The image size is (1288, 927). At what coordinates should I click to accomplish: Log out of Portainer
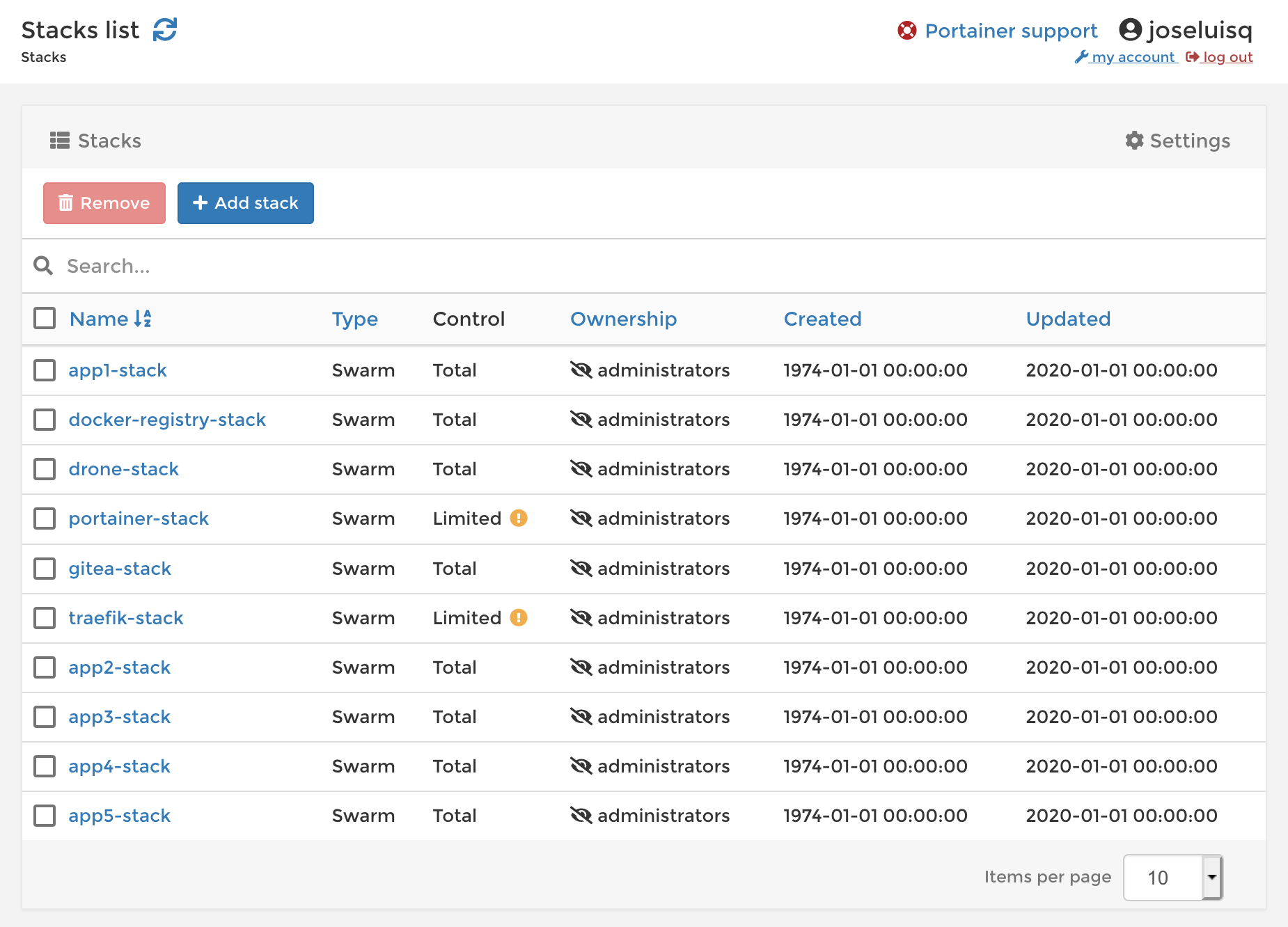[1227, 57]
